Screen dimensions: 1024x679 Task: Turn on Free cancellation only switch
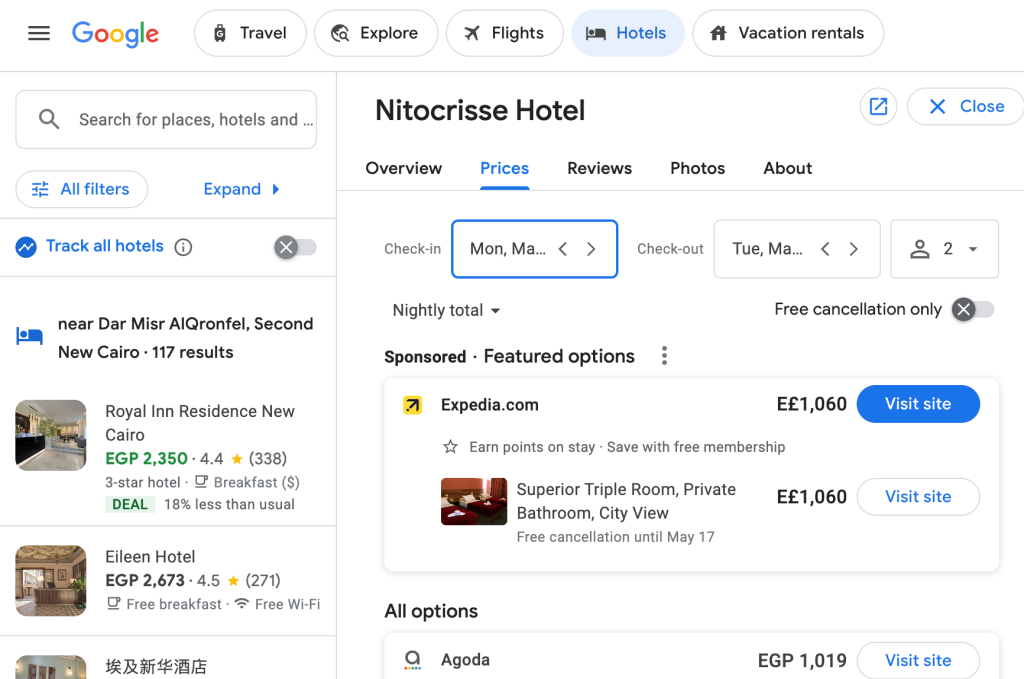click(x=972, y=310)
